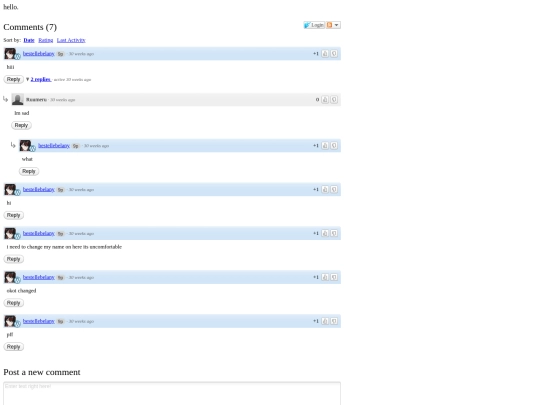The width and height of the screenshot is (540, 405).
Task: Like the "need to change my name" comment
Action: pos(325,233)
